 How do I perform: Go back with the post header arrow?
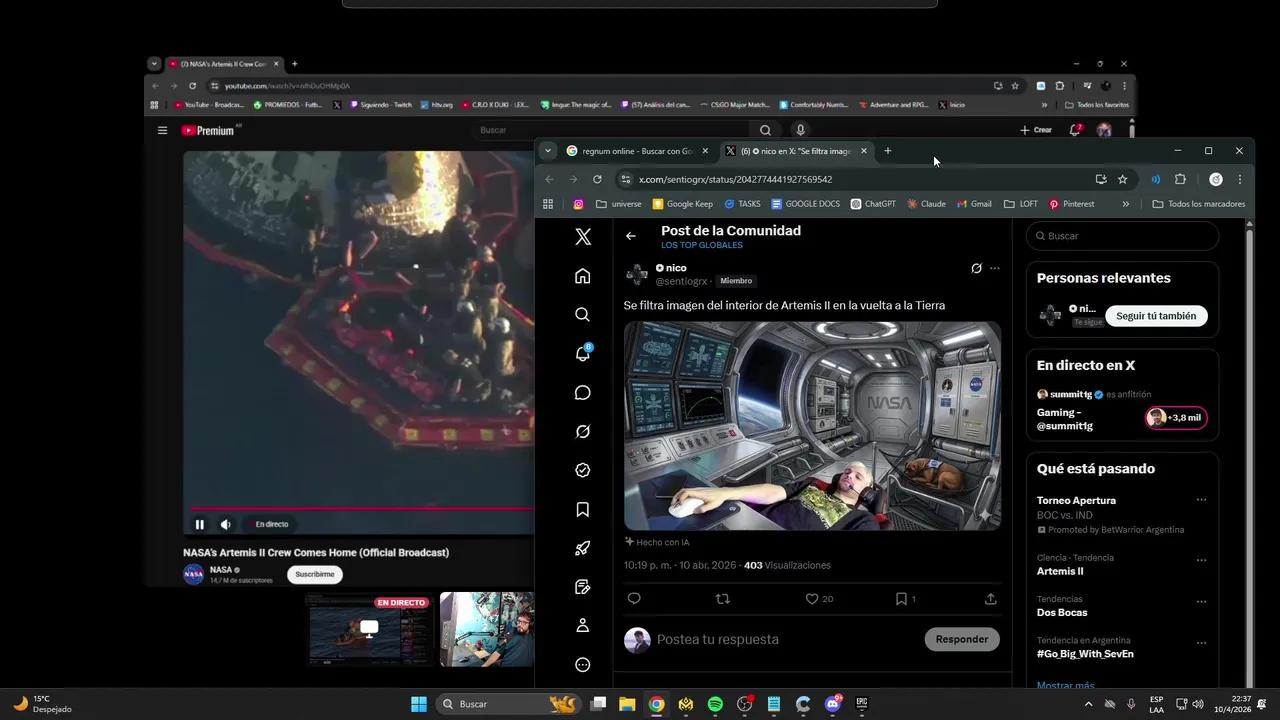pos(631,236)
